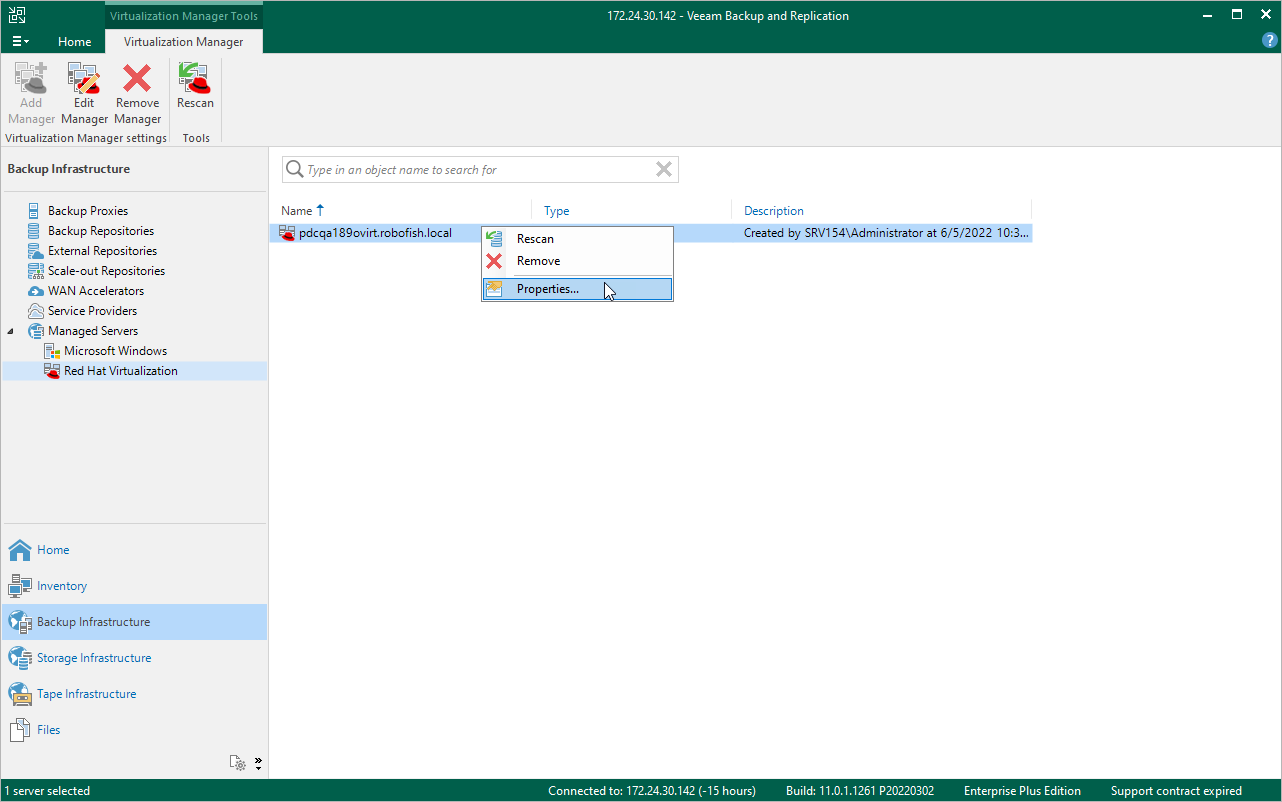The height and width of the screenshot is (802, 1282).
Task: Open the Files navigation view
Action: click(x=134, y=730)
